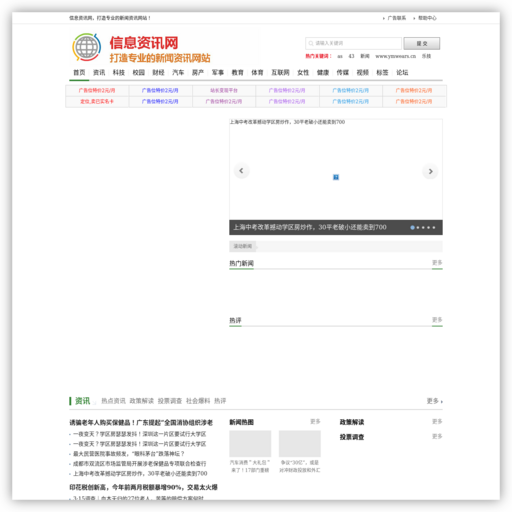Viewport: 512px width, 512px height.
Task: Open thumbnail above 争议 30亿 caption
Action: (x=300, y=444)
